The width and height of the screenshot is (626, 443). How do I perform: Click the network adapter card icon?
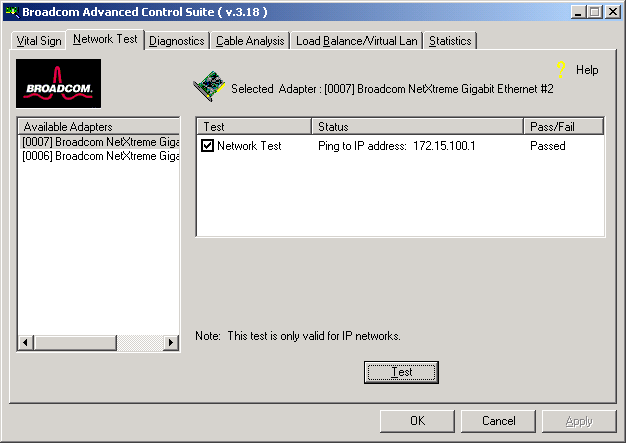click(209, 86)
